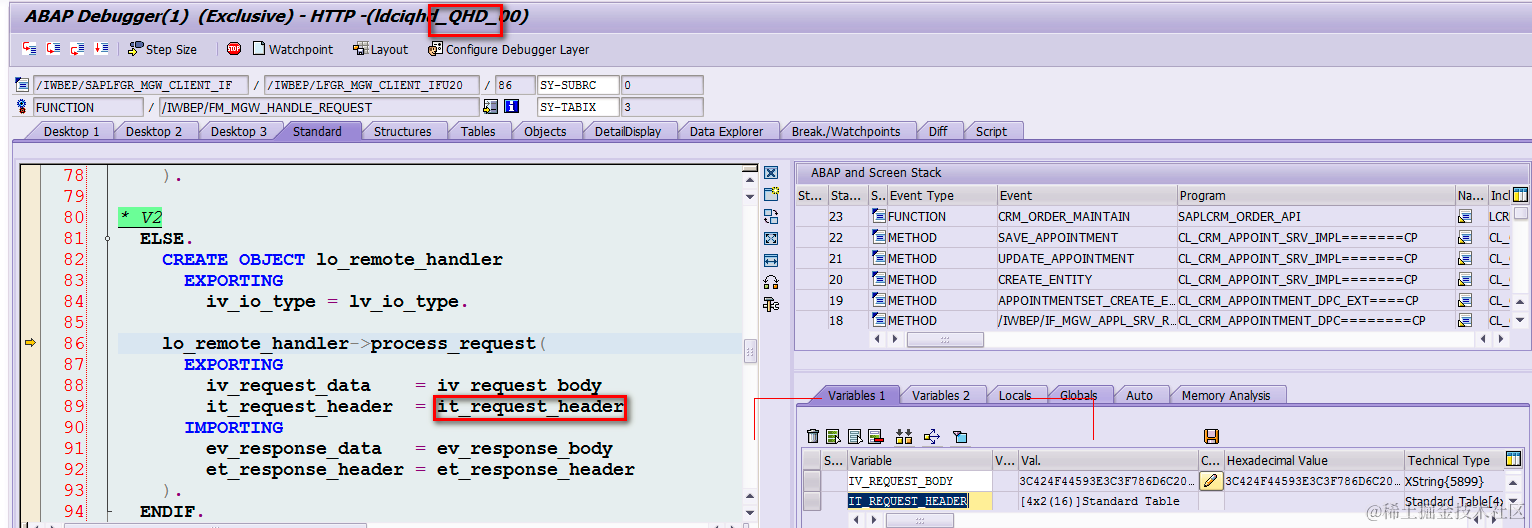Open the Break./Watchpoints tab

(x=846, y=131)
